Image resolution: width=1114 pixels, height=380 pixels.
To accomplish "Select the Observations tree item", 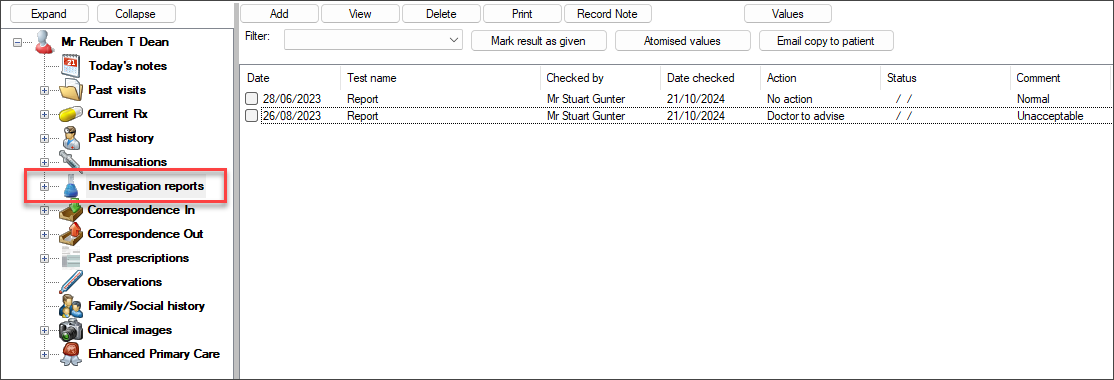I will point(124,283).
